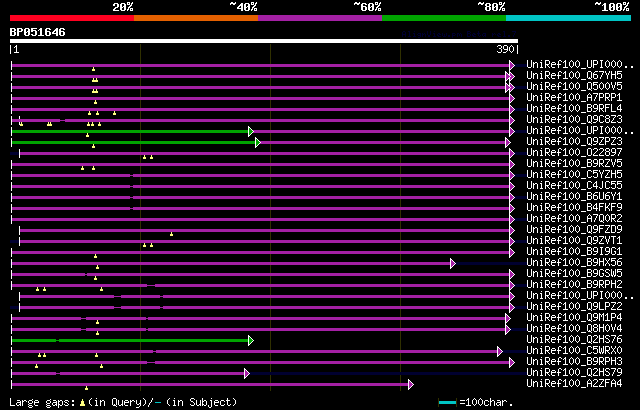Select the UniRef100_B9GSW5 hit label
Viewport: 640px width, 410px height.
click(573, 273)
